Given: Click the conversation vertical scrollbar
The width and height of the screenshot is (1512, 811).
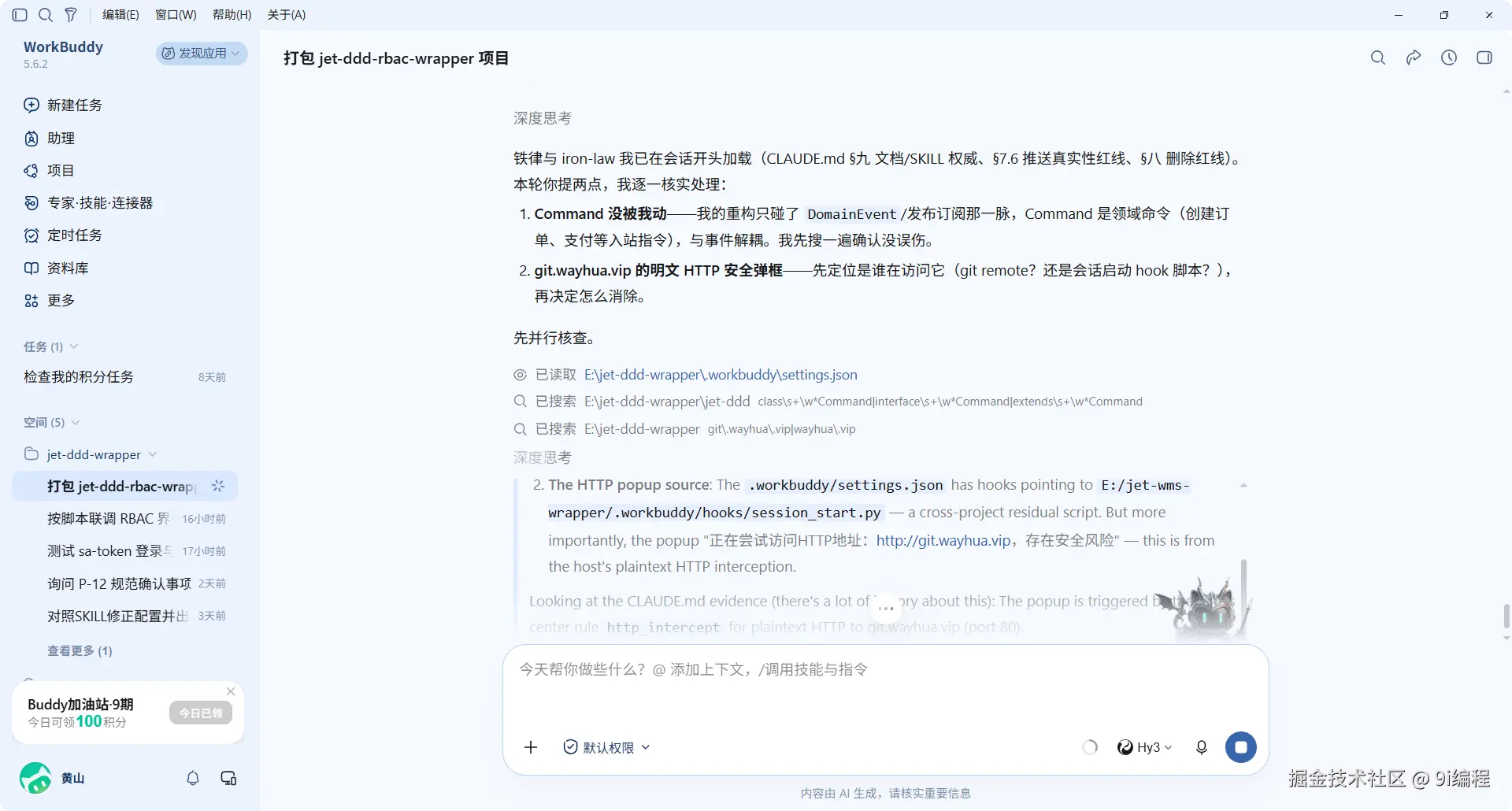Looking at the screenshot, I should click(1506, 617).
